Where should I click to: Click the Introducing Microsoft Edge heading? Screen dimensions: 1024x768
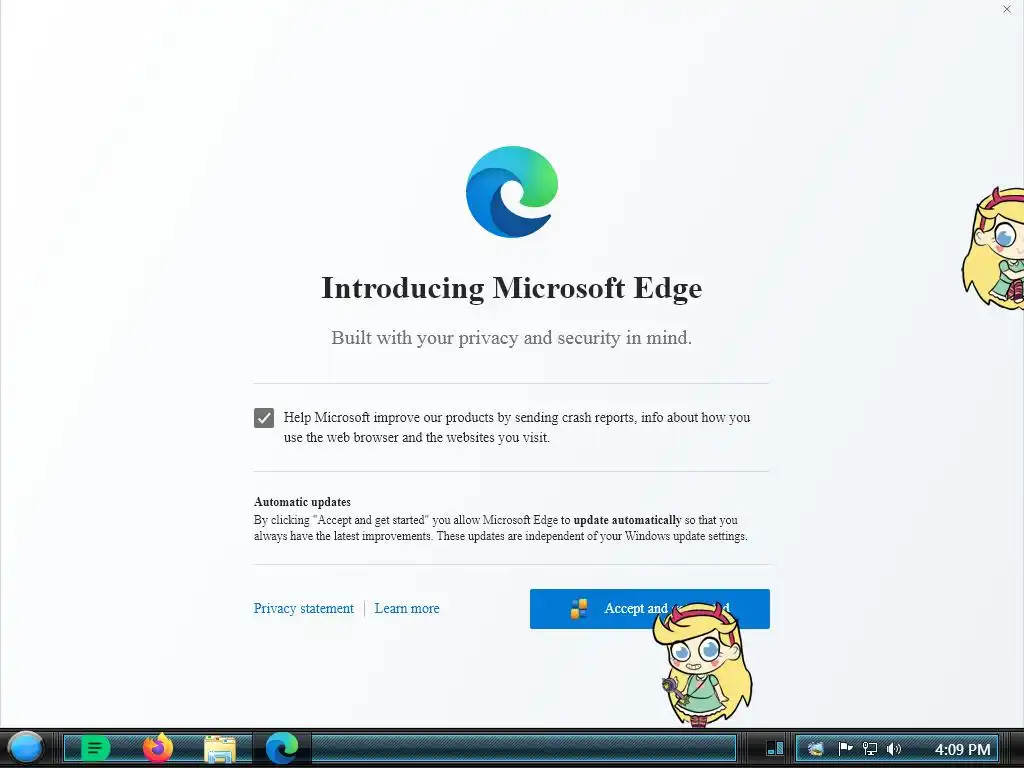511,288
